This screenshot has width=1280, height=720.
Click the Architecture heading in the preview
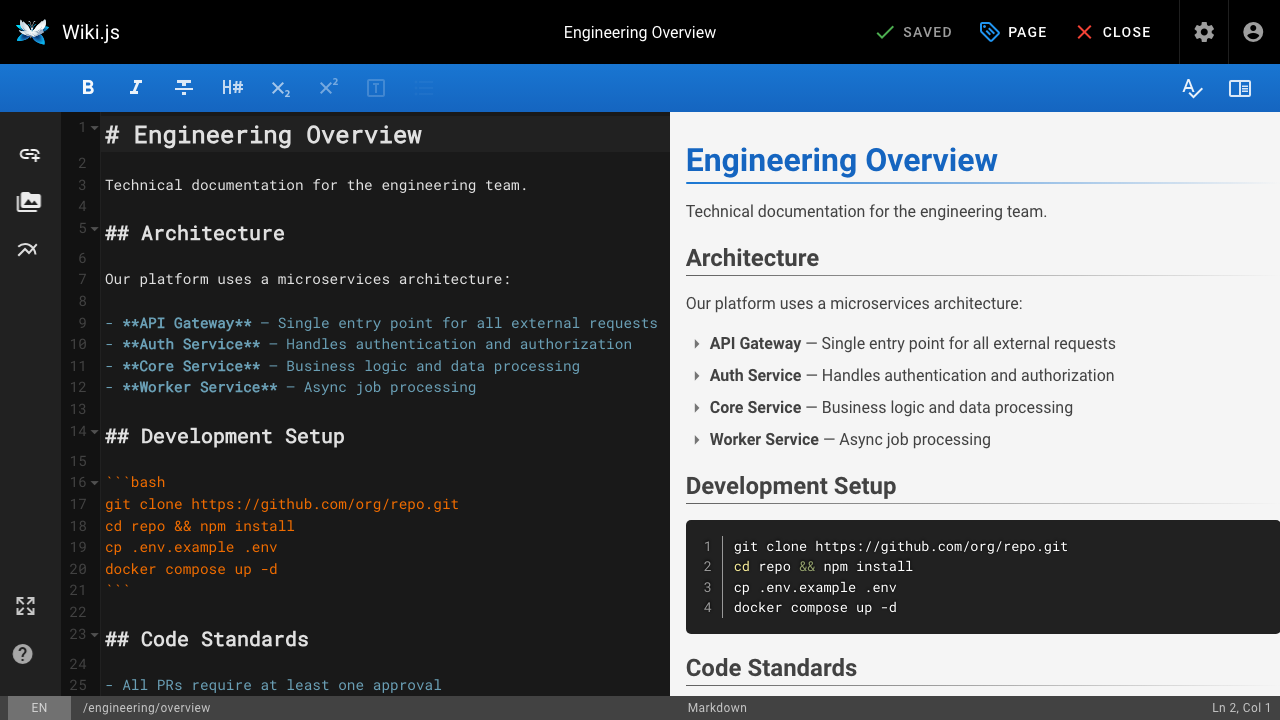pyautogui.click(x=752, y=258)
